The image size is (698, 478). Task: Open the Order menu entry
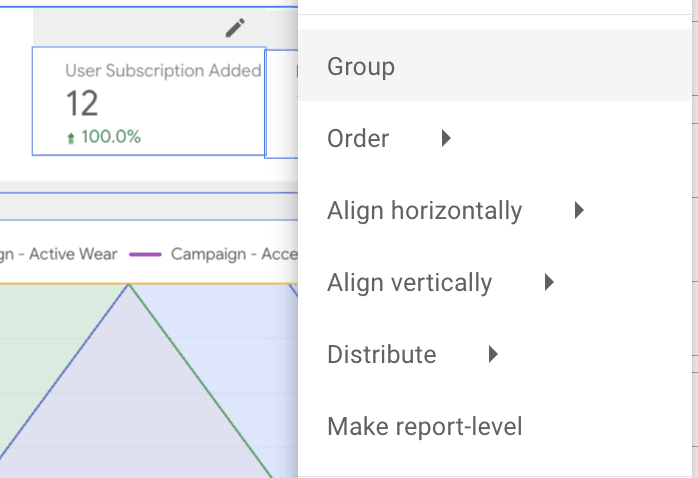point(358,139)
